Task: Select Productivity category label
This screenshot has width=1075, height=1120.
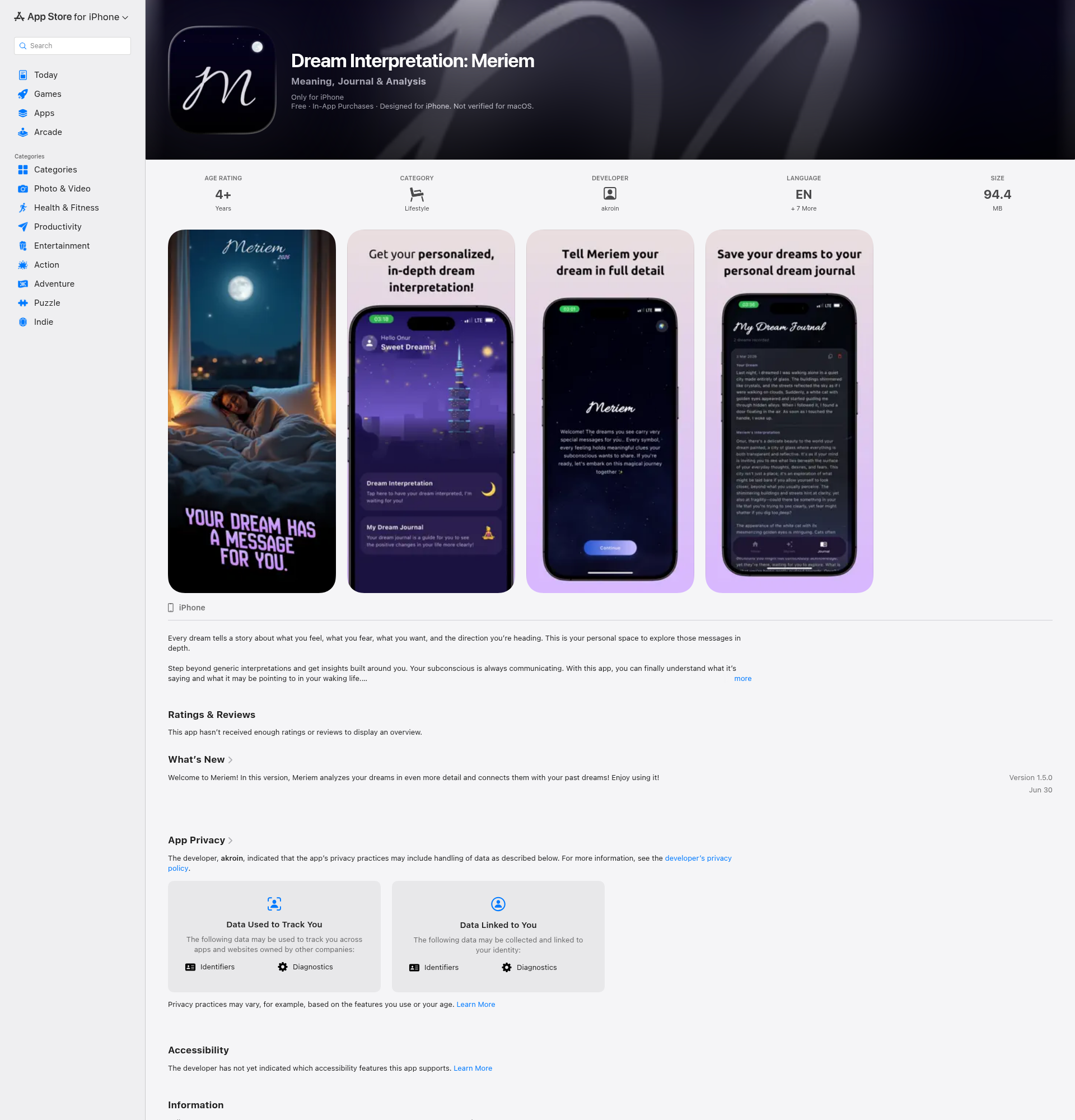Action: coord(58,227)
